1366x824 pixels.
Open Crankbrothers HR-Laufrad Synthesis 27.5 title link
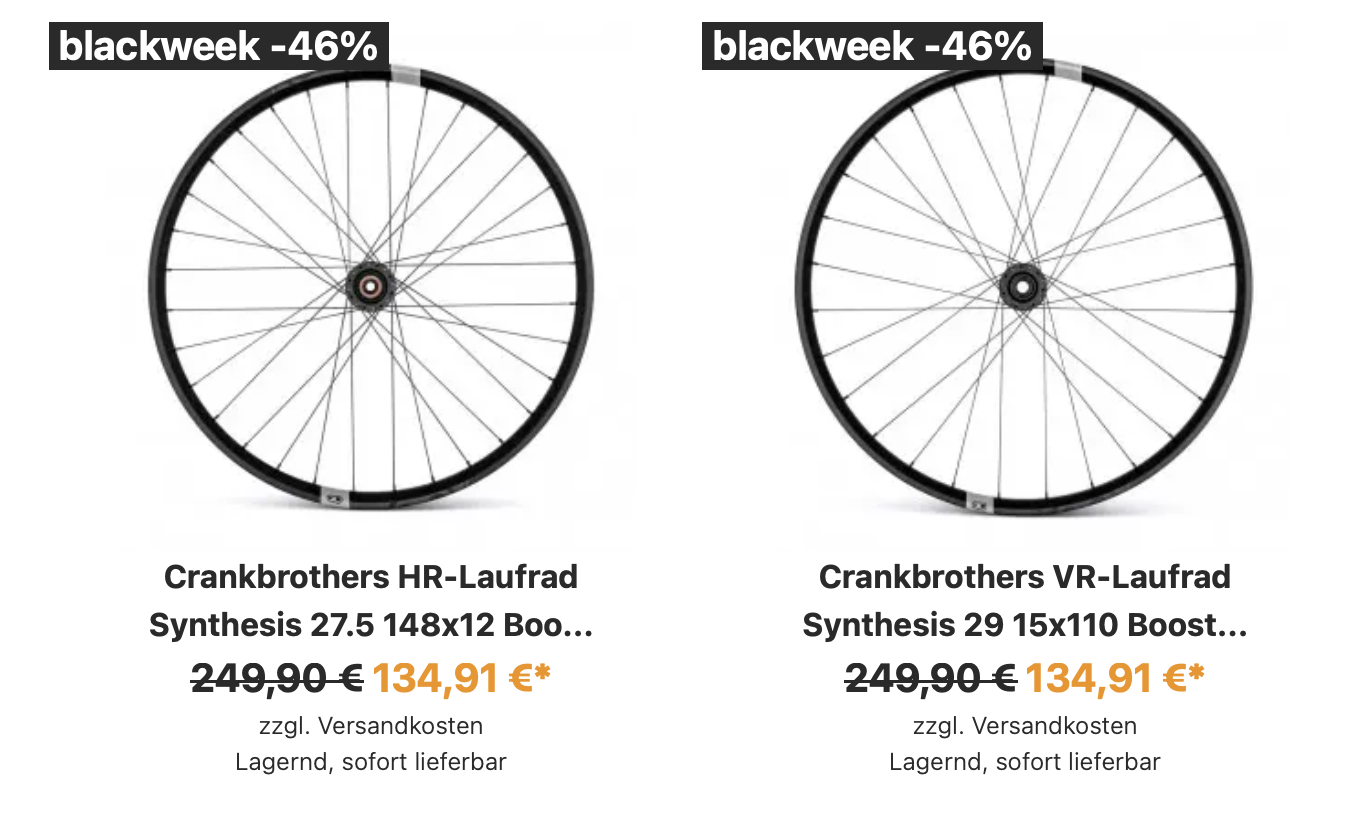[371, 601]
